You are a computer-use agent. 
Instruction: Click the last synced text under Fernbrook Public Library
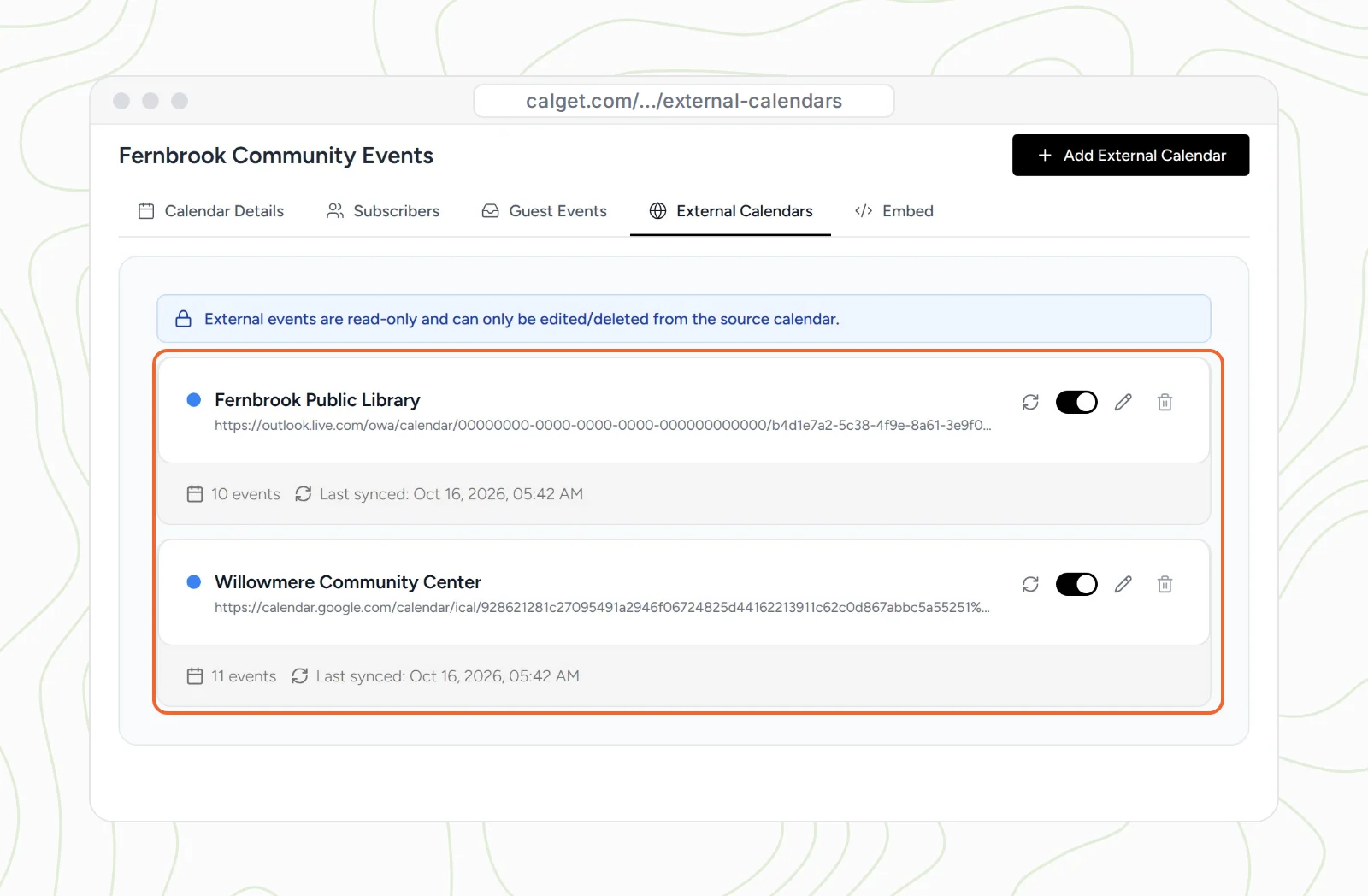pos(451,494)
